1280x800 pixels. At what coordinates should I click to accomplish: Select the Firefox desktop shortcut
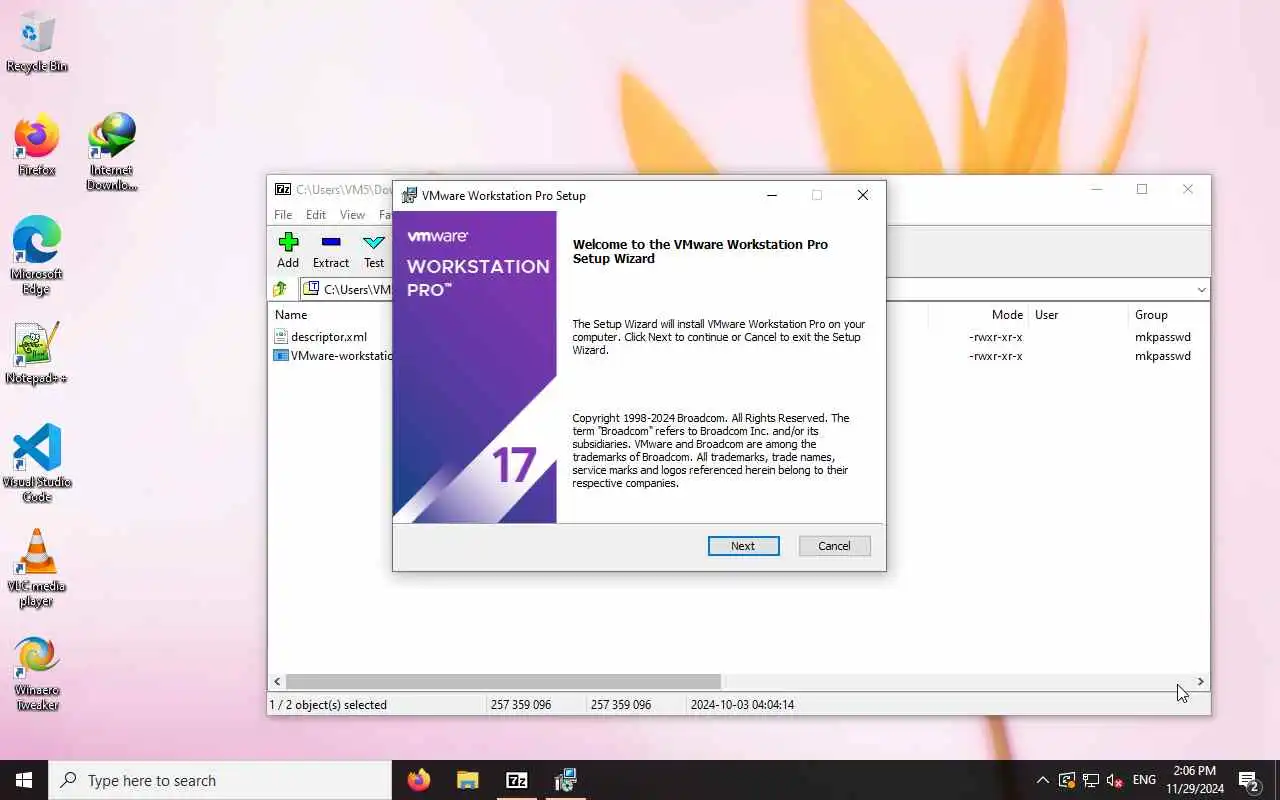pos(37,145)
